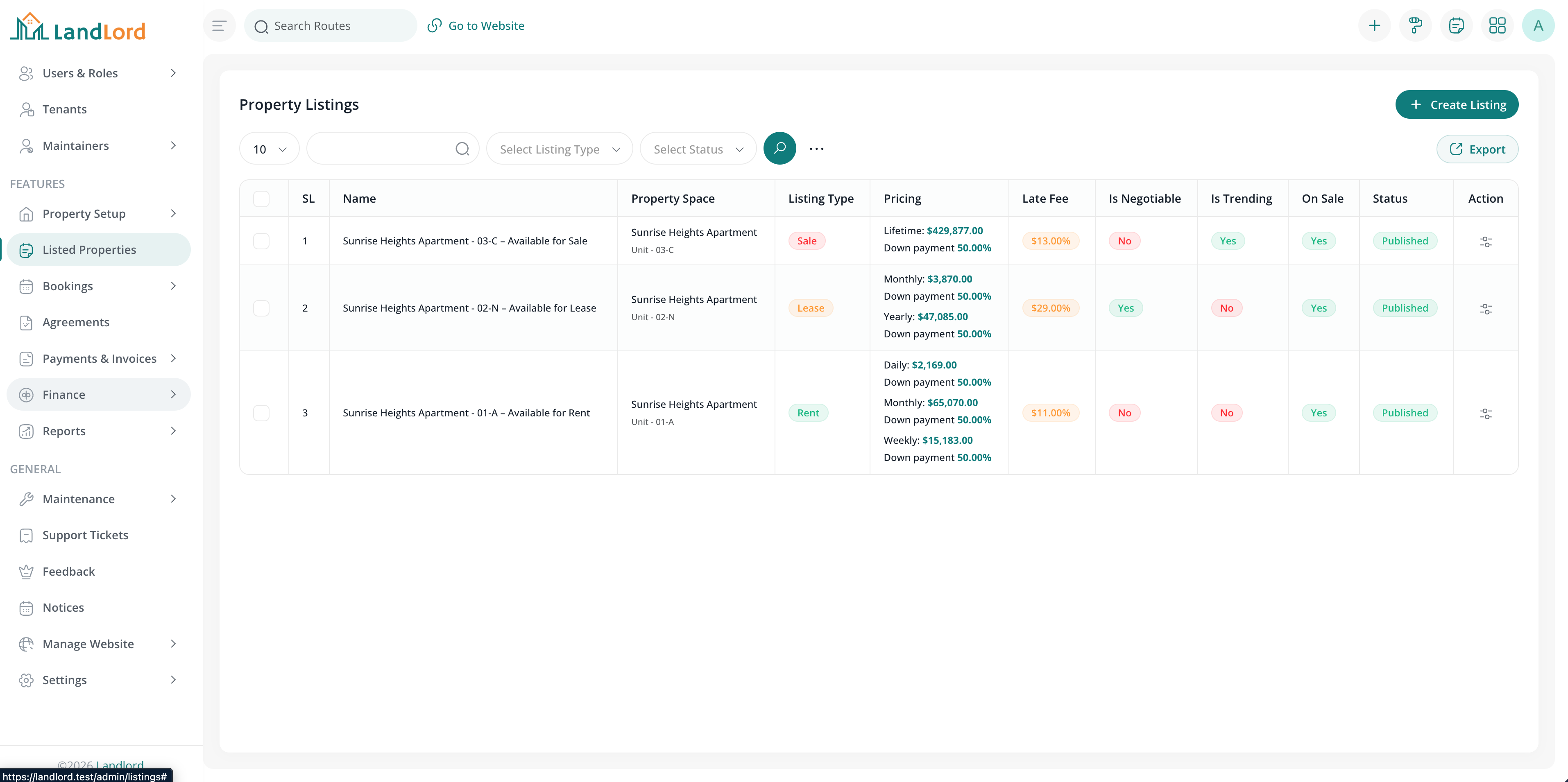The height and width of the screenshot is (782, 1568).
Task: Click the teal search filter button
Action: [x=779, y=149]
